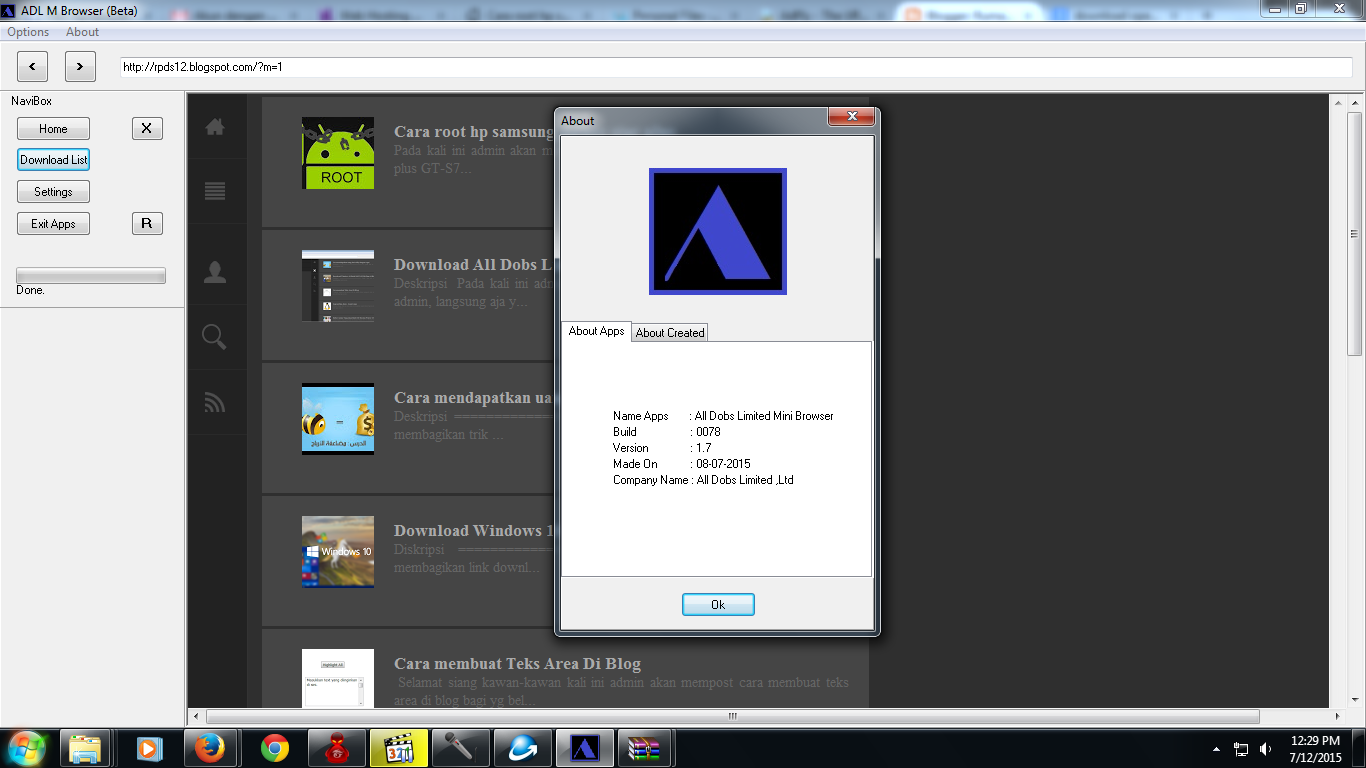Click the horizontal scrollbar thumb
This screenshot has width=1366, height=768.
732,716
